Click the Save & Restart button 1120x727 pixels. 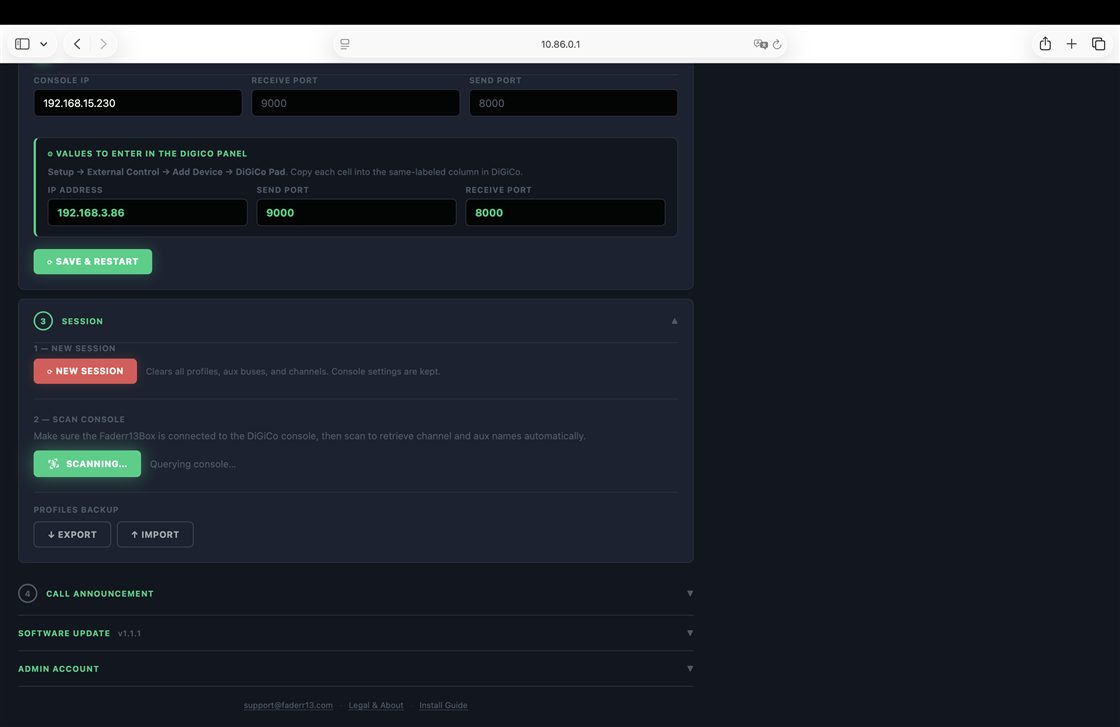(93, 261)
